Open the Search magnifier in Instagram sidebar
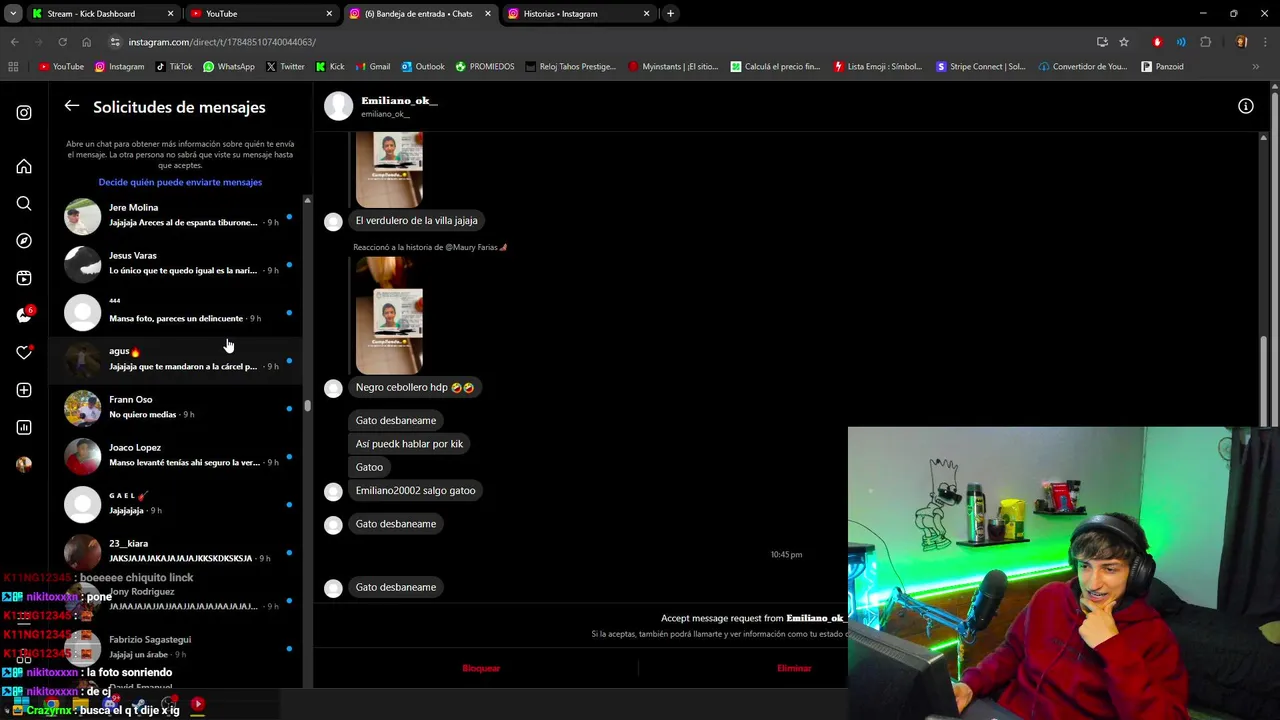Image resolution: width=1280 pixels, height=720 pixels. (24, 204)
